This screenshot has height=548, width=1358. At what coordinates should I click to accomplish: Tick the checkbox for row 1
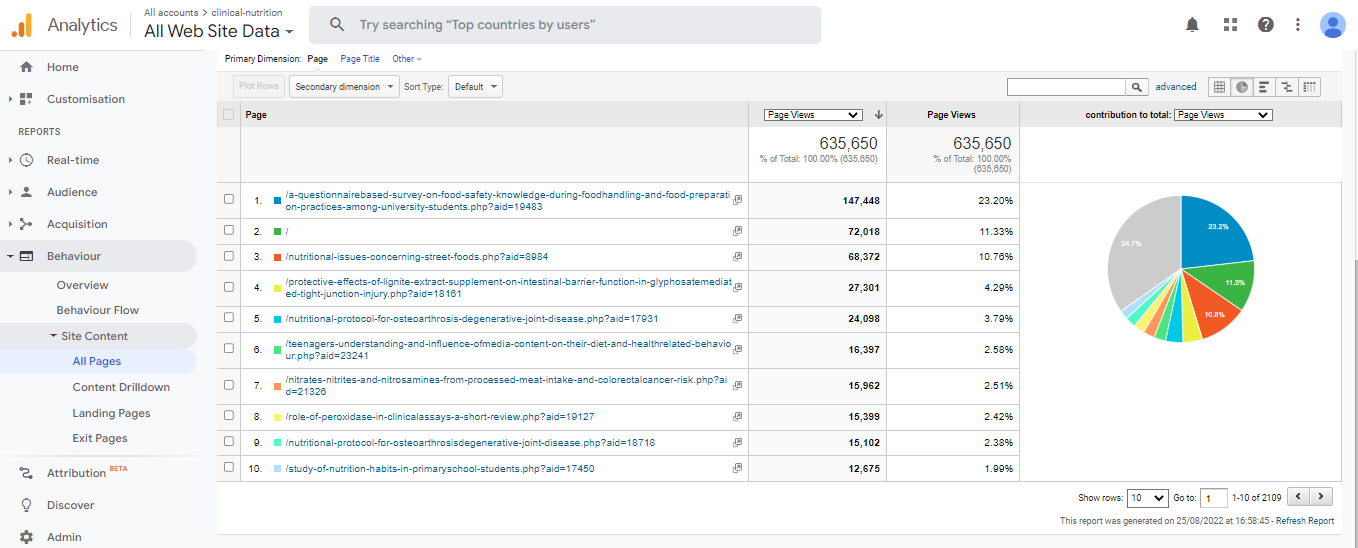tap(229, 200)
